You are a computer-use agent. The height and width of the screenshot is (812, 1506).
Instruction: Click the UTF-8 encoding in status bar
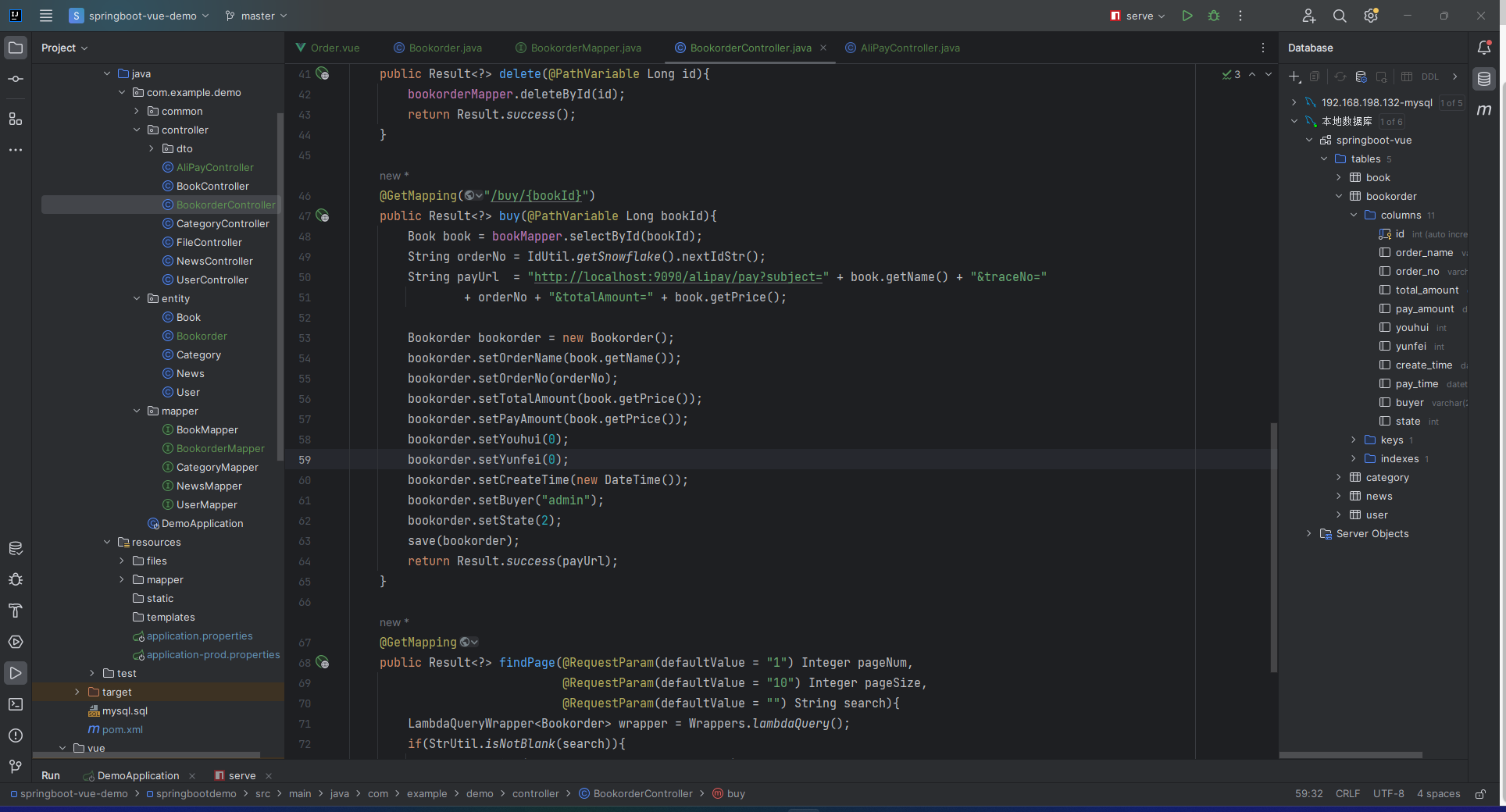(x=1388, y=794)
